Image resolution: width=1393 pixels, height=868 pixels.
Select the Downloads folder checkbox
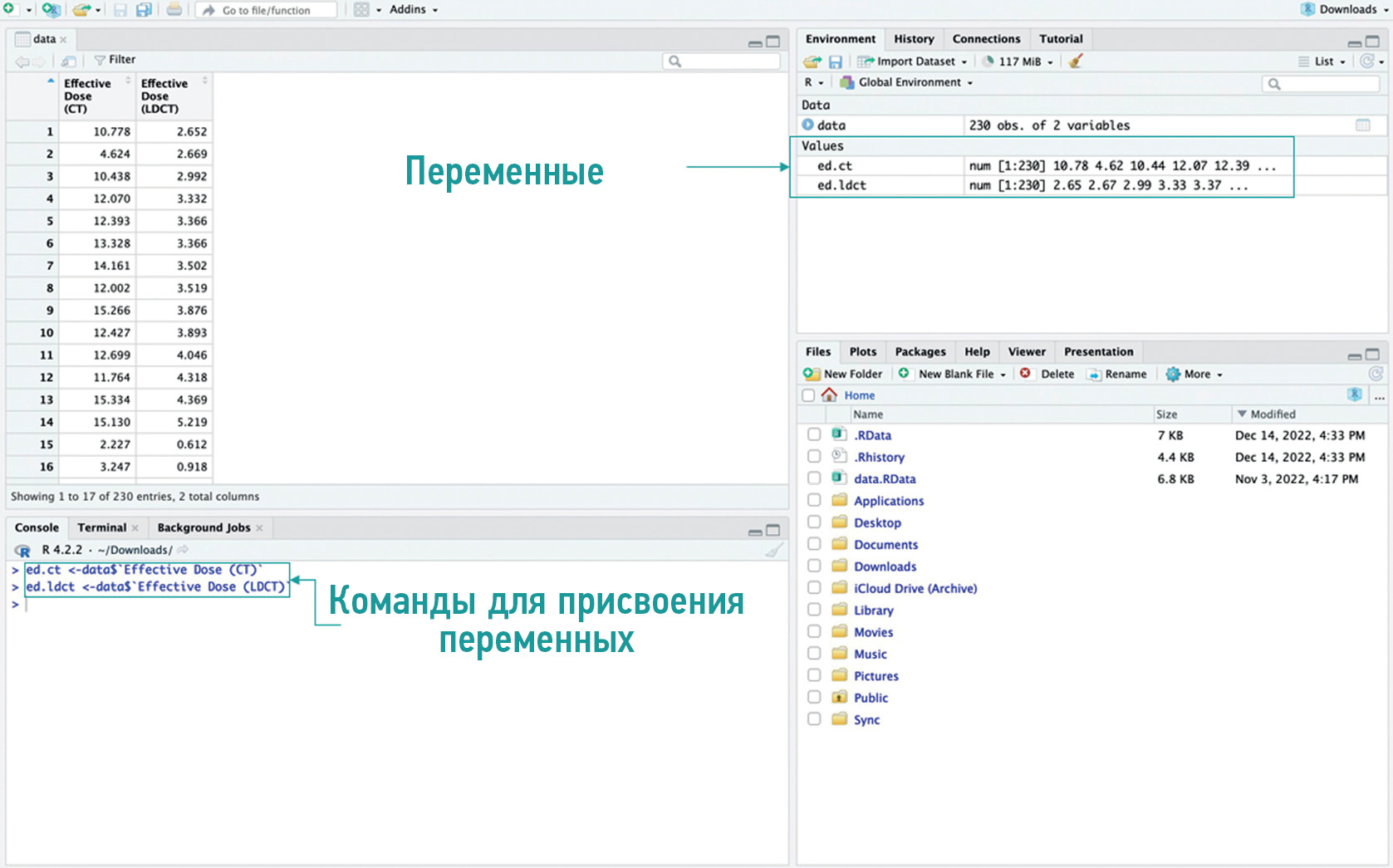click(x=814, y=566)
